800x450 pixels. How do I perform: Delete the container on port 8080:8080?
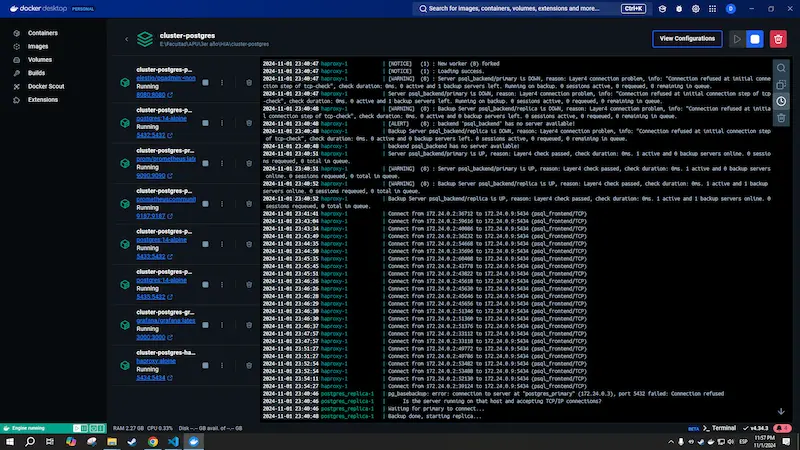point(249,82)
